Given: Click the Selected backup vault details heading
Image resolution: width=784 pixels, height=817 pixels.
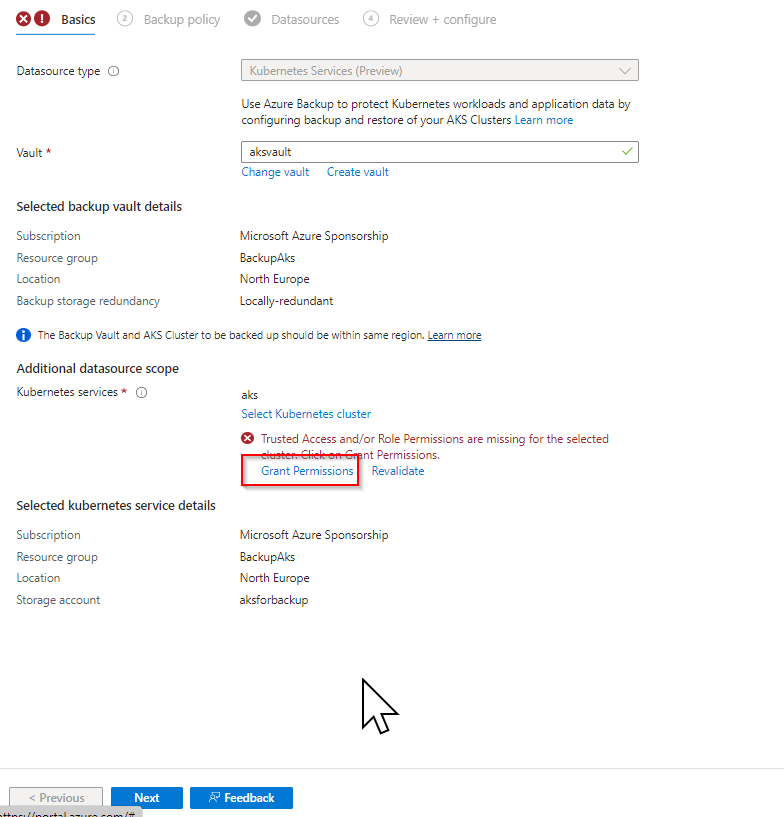Looking at the screenshot, I should pos(99,206).
